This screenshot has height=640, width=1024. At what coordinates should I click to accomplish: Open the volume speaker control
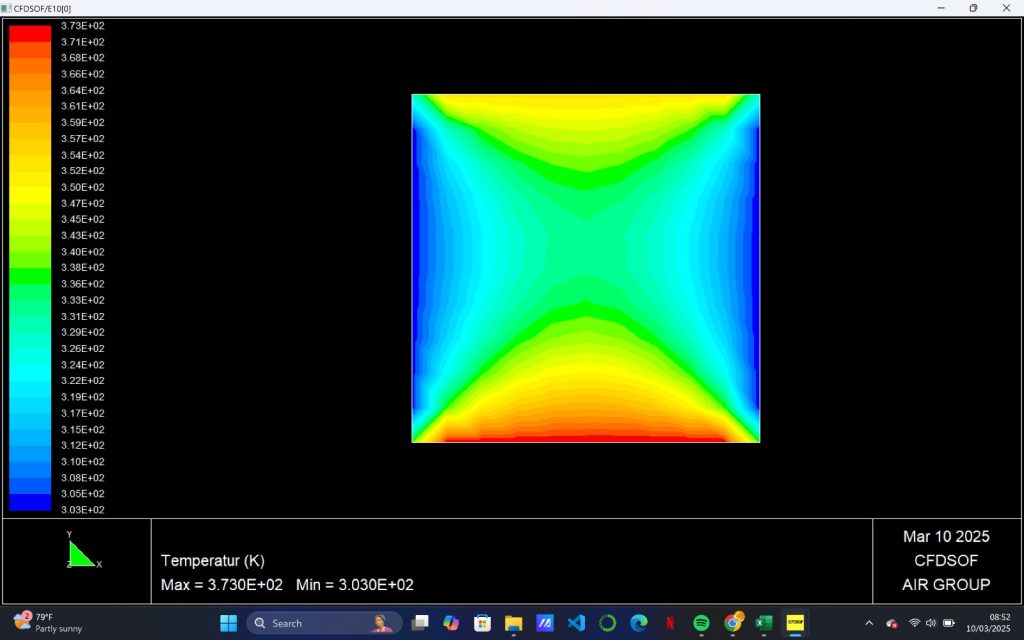[x=931, y=623]
